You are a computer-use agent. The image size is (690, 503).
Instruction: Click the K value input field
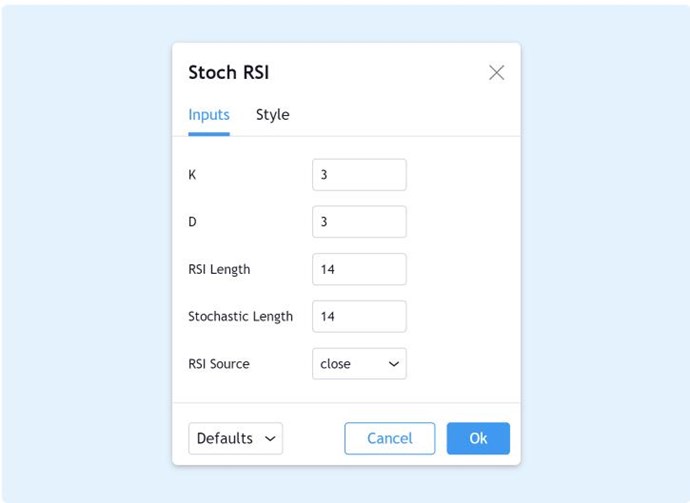point(359,175)
